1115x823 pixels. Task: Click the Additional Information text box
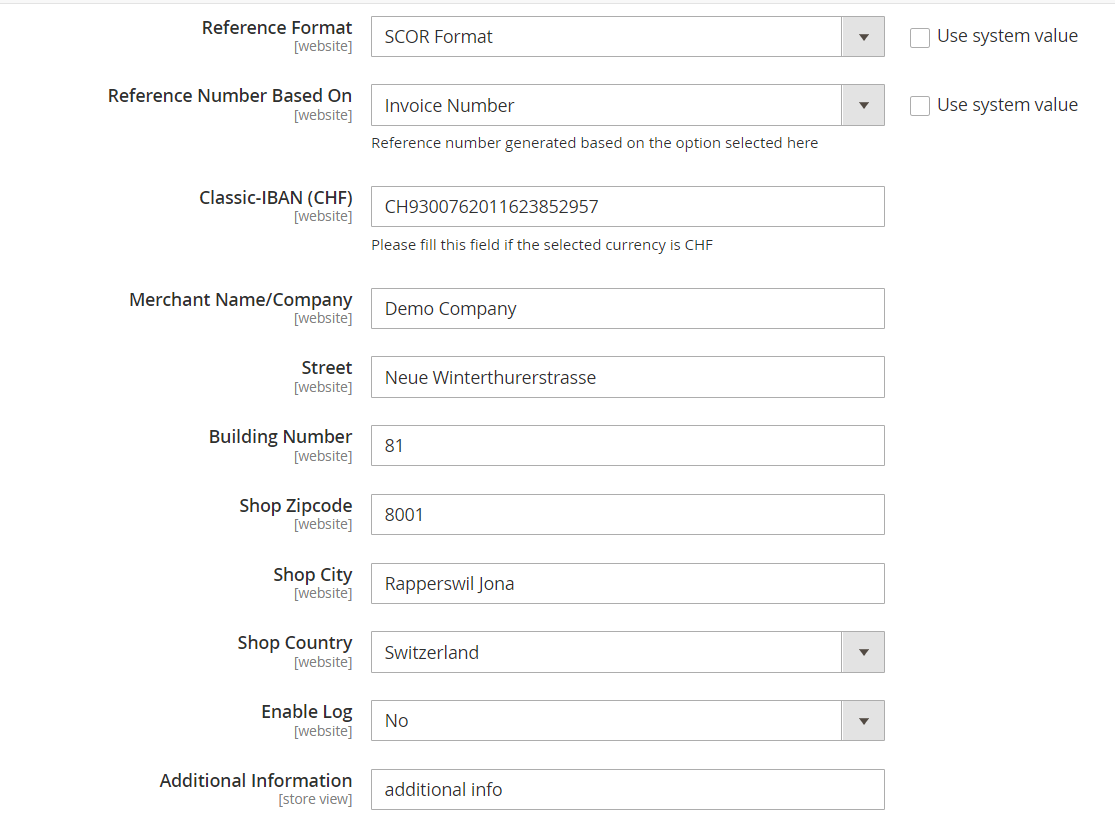[627, 789]
